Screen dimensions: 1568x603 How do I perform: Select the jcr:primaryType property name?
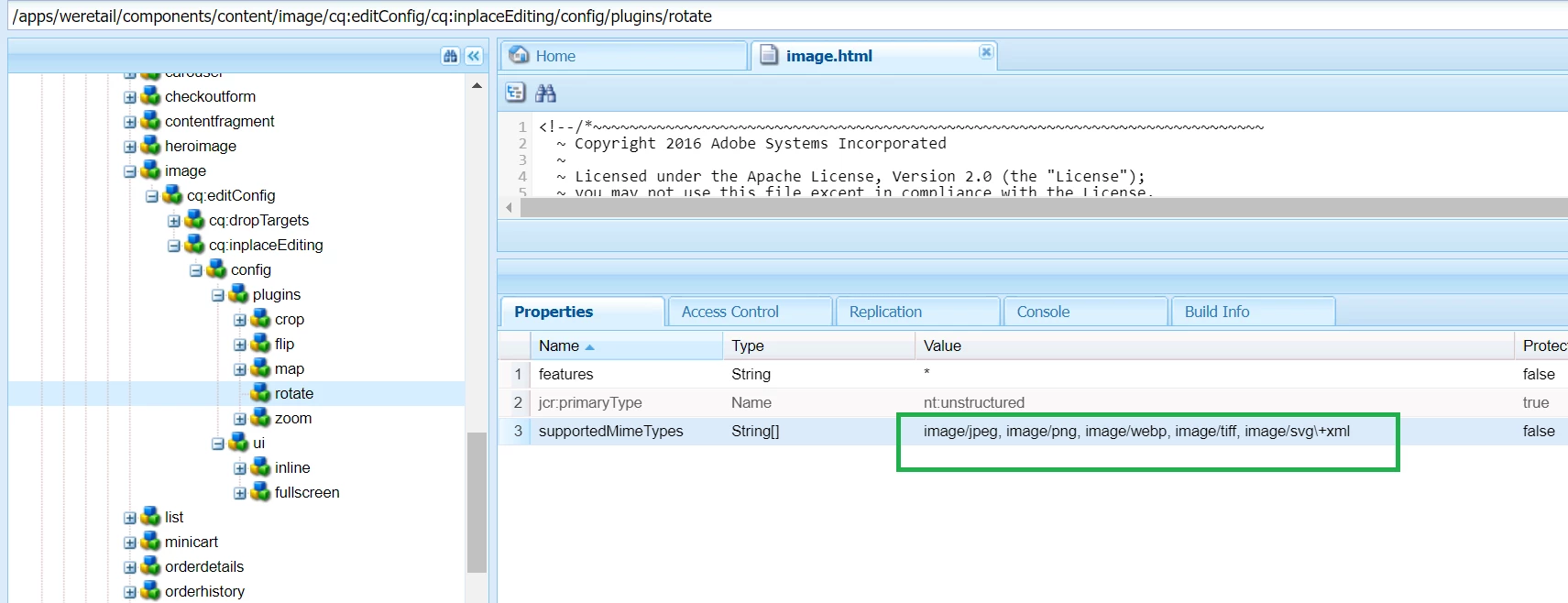[x=590, y=402]
